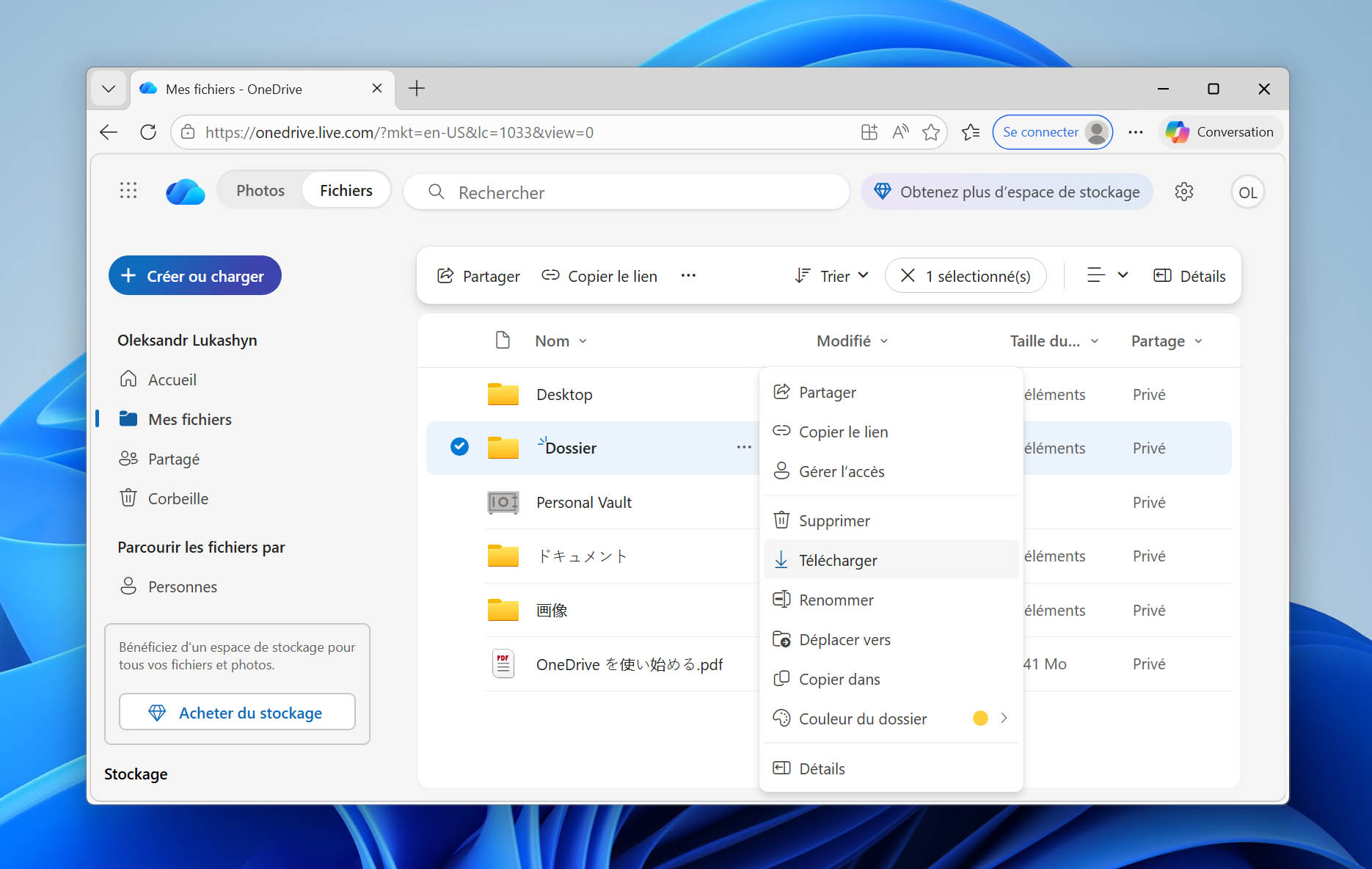Open Mes fichiers in sidebar
1372x869 pixels.
coord(175,419)
